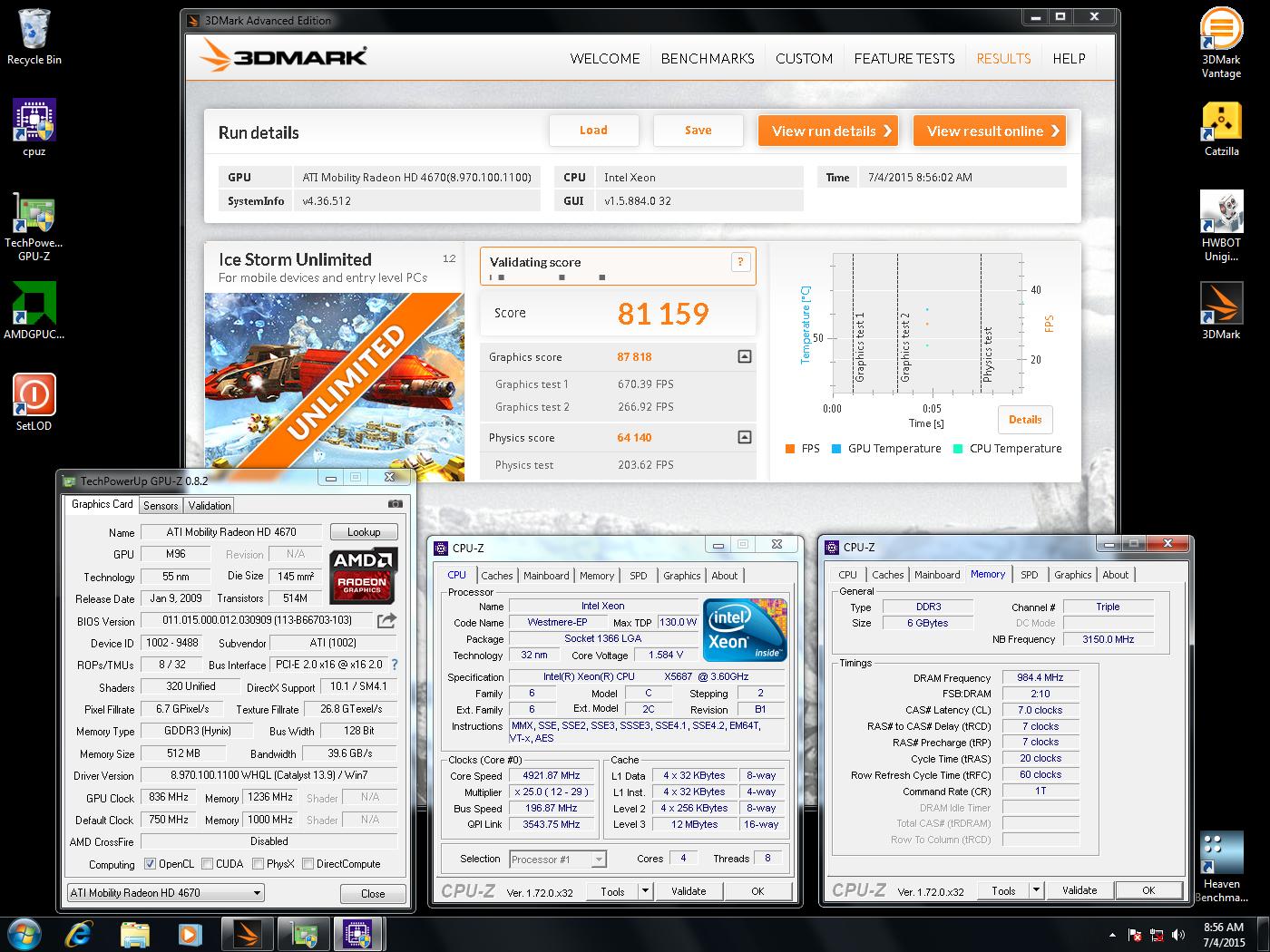Open CUSTOM tab in 3DMark
Image resolution: width=1270 pixels, height=952 pixels.
pos(804,58)
